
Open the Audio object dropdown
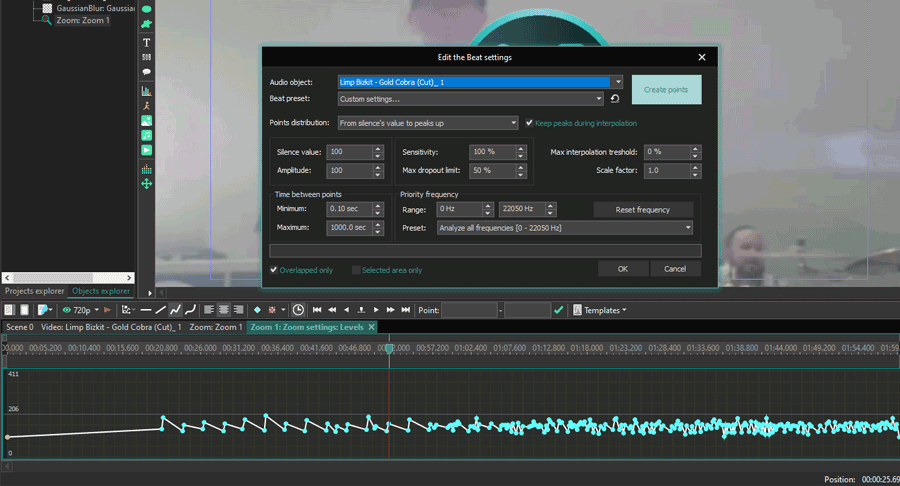(618, 82)
